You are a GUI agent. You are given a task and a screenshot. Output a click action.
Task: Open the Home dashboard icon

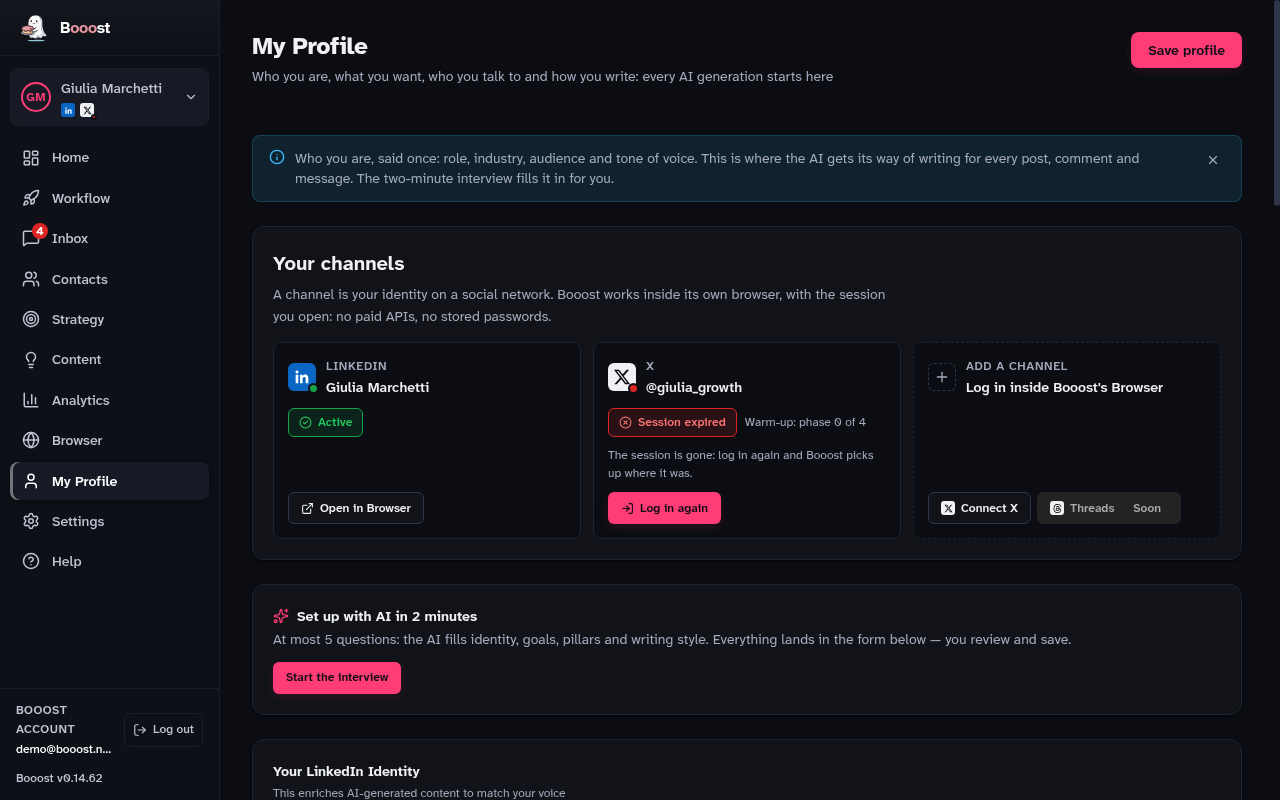click(x=31, y=158)
